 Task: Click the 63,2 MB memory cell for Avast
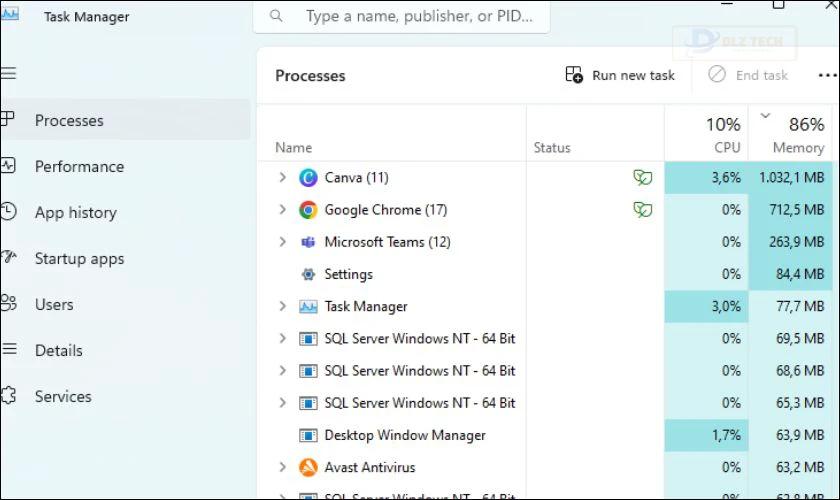[791, 467]
